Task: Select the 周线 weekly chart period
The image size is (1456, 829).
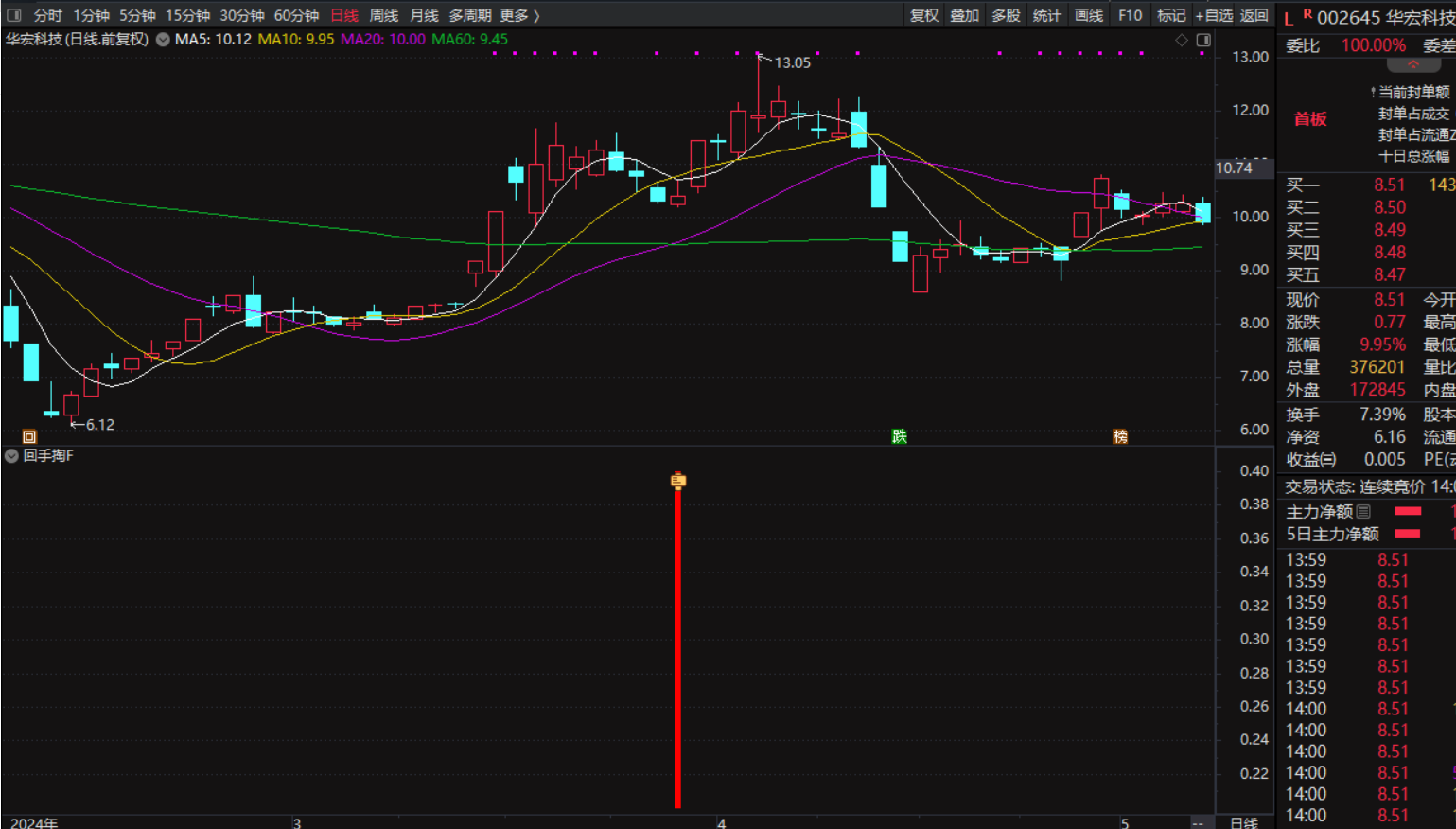Action: tap(383, 15)
